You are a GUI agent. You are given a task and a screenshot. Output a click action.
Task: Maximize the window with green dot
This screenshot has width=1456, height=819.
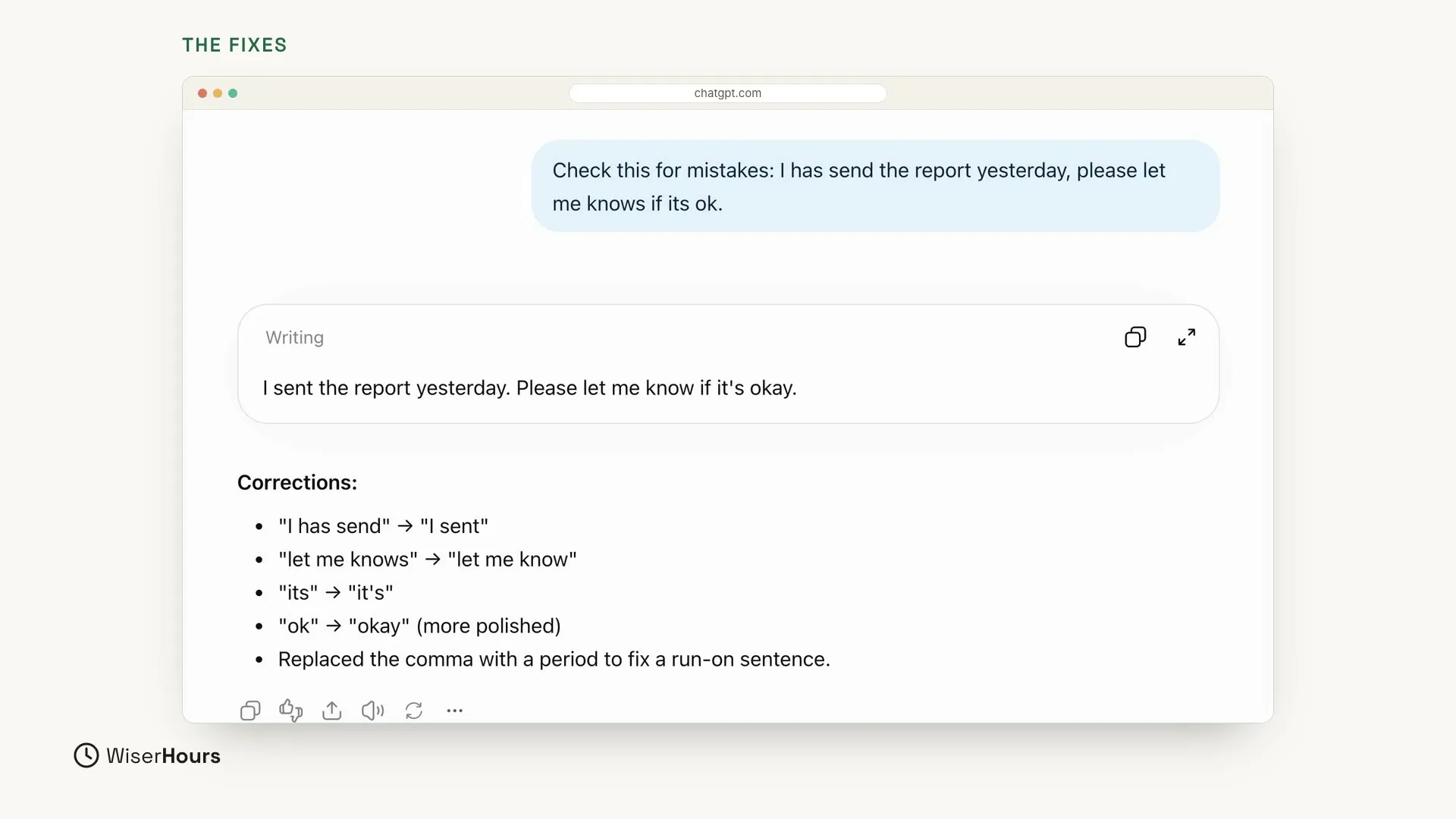[233, 93]
